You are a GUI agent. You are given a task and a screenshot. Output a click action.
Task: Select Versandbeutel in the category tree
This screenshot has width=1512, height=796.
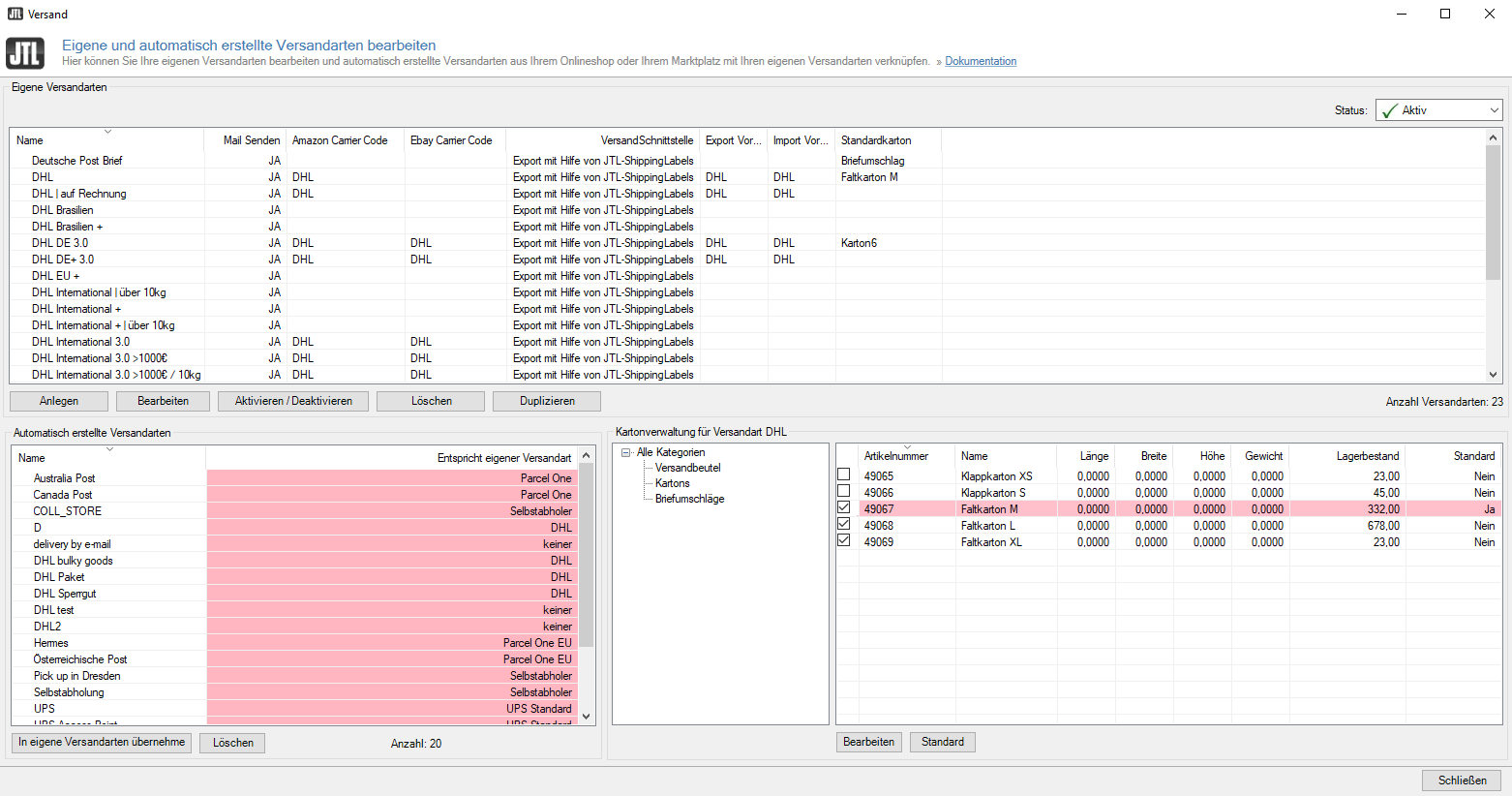pos(687,468)
